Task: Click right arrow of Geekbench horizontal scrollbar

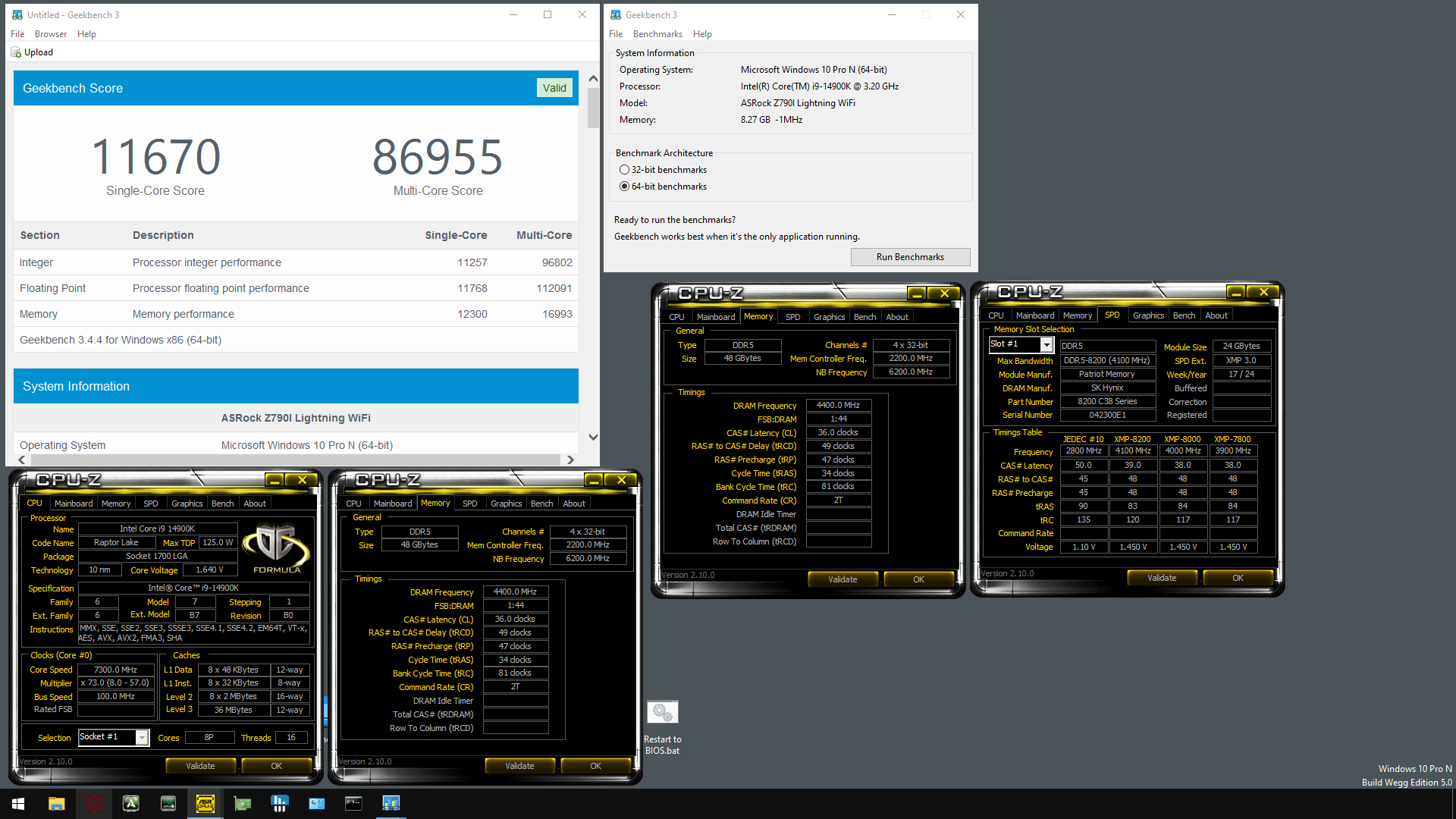Action: tap(570, 460)
